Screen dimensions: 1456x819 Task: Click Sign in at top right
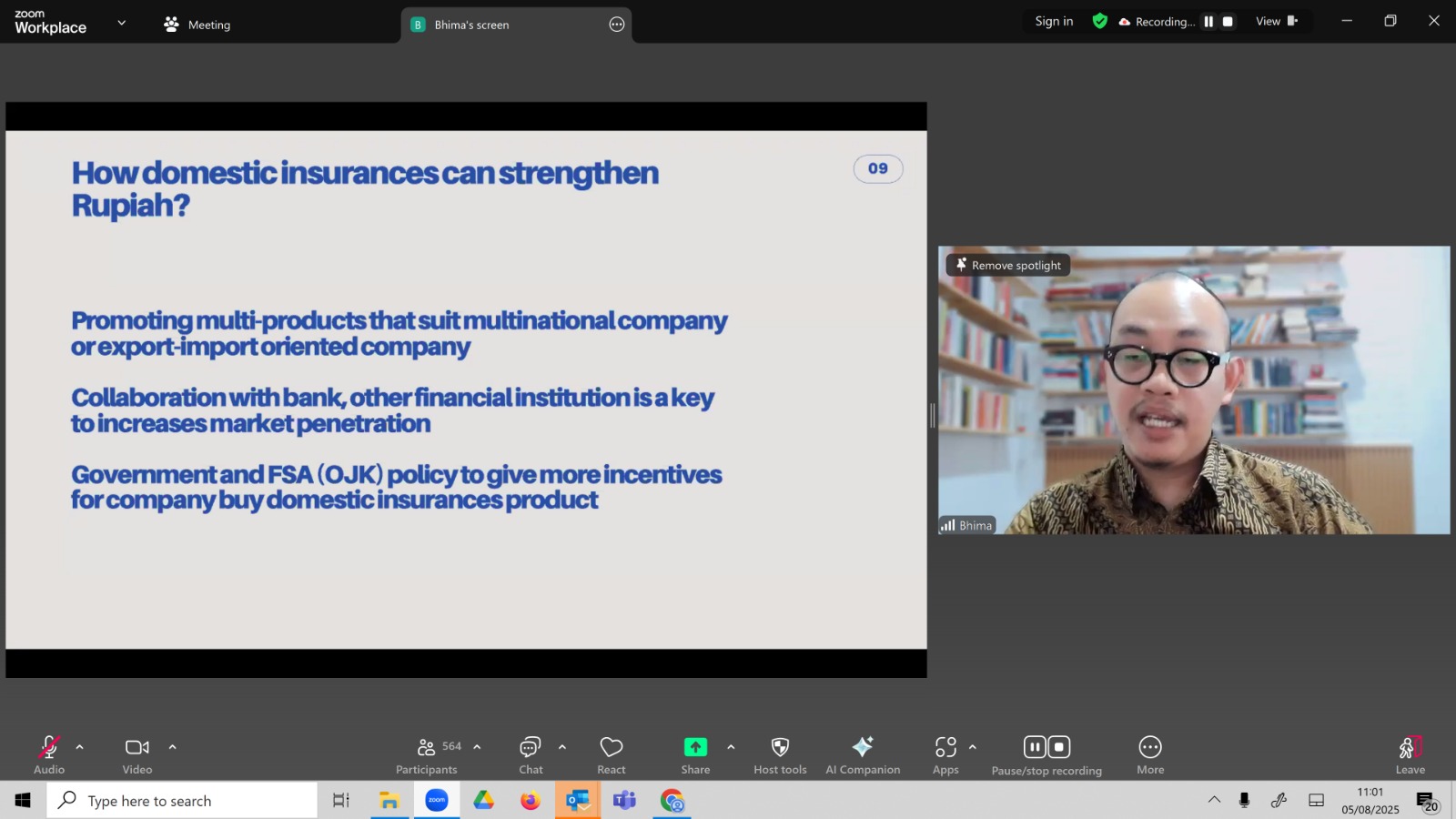tap(1054, 22)
